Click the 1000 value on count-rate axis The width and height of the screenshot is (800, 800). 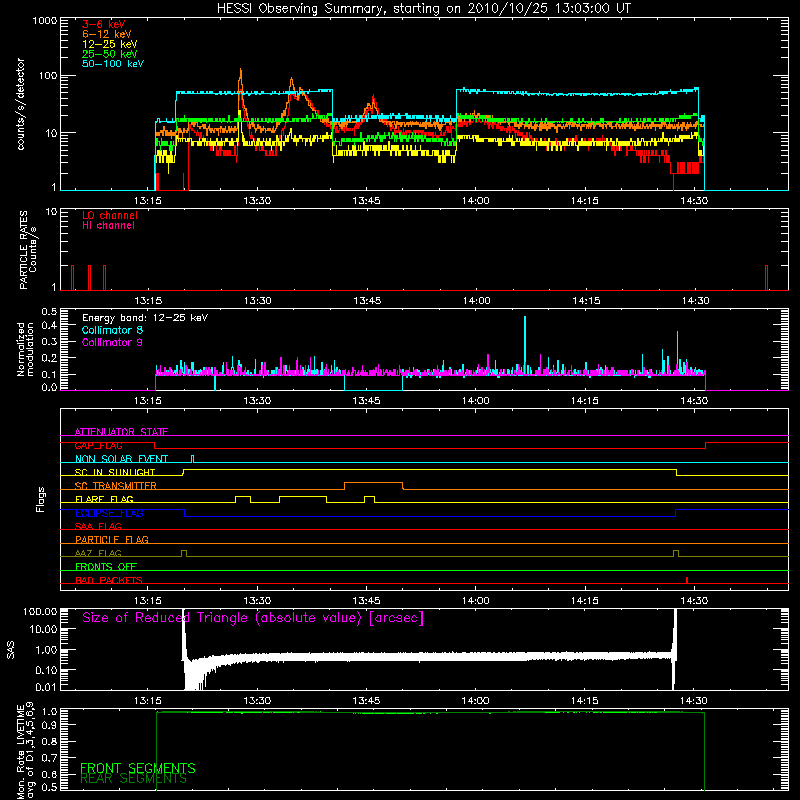pos(44,21)
